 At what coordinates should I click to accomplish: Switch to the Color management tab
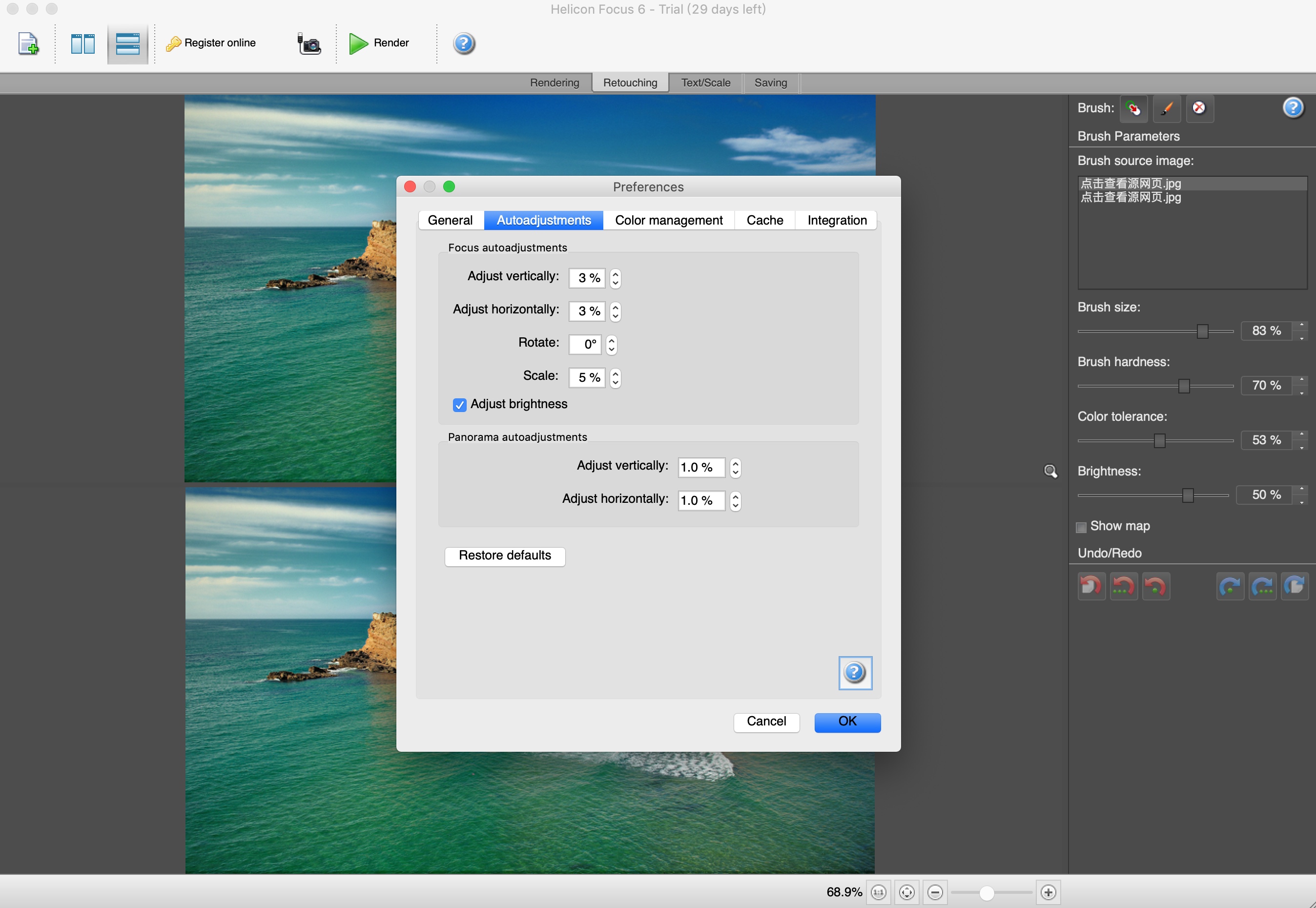[x=669, y=220]
